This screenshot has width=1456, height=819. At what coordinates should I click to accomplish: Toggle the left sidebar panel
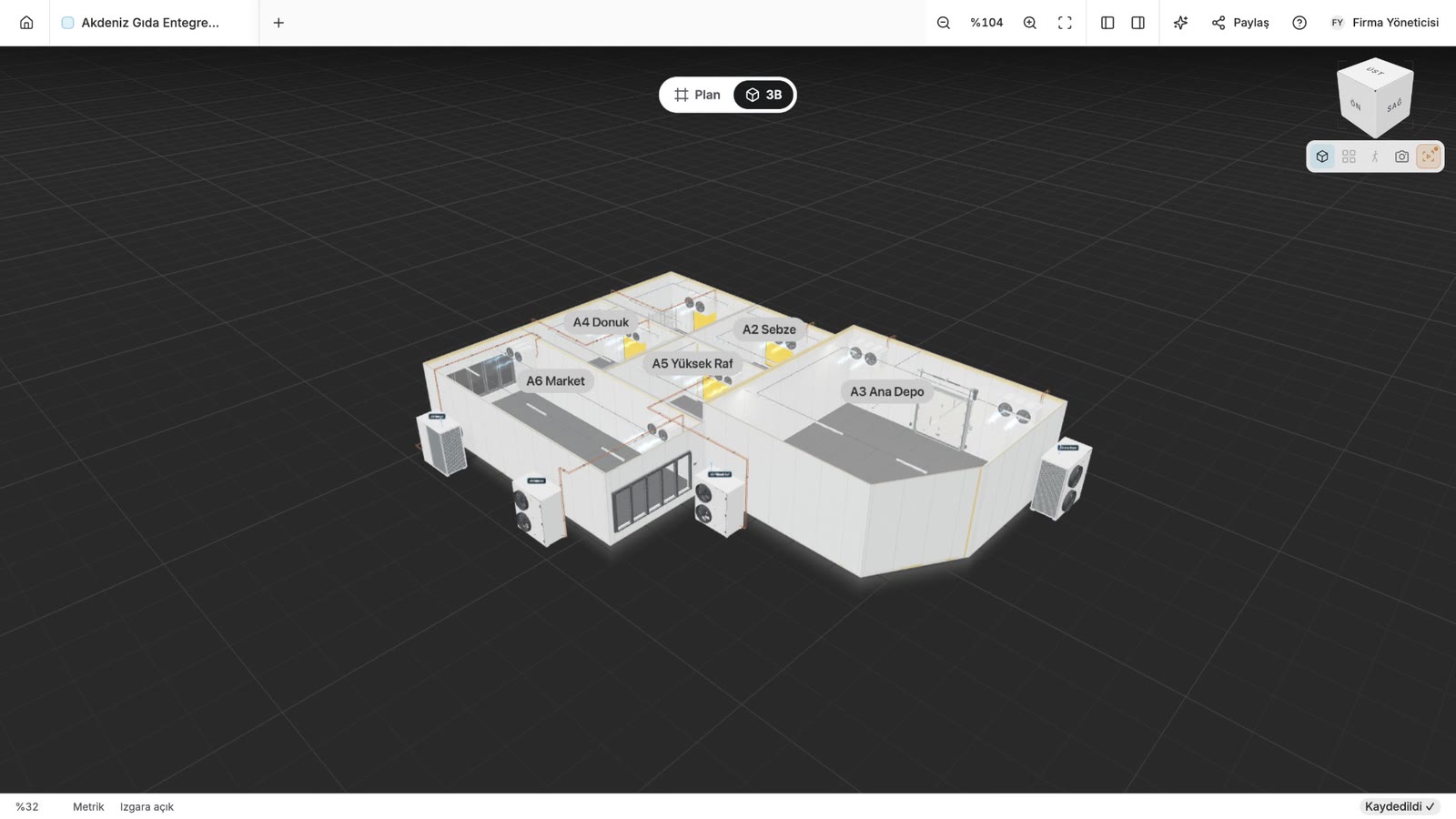[x=1107, y=23]
